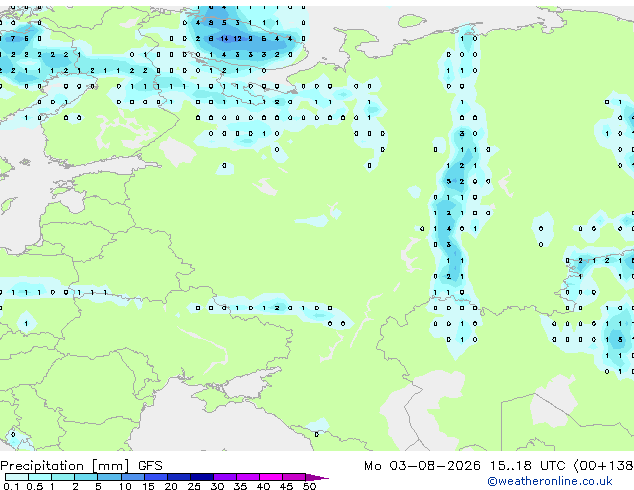The width and height of the screenshot is (634, 490).
Task: Click the 2–5 mm legend color swatch
Action: pos(86,477)
